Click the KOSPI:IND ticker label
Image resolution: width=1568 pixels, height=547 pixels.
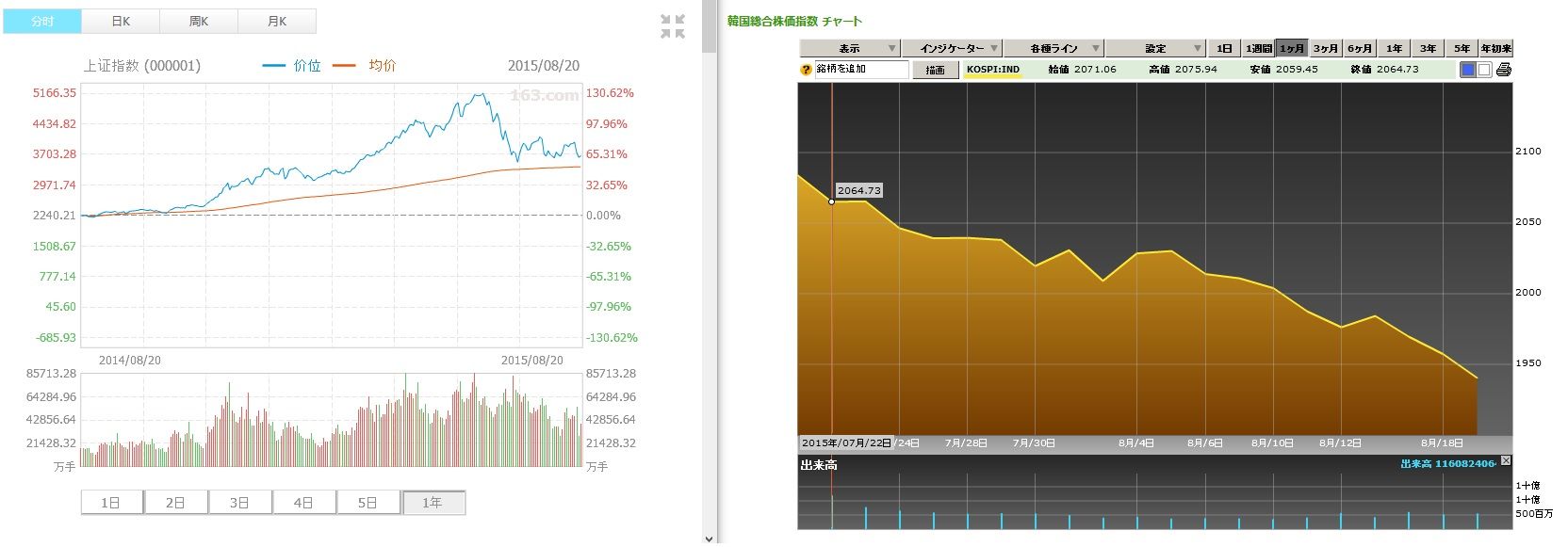click(993, 70)
